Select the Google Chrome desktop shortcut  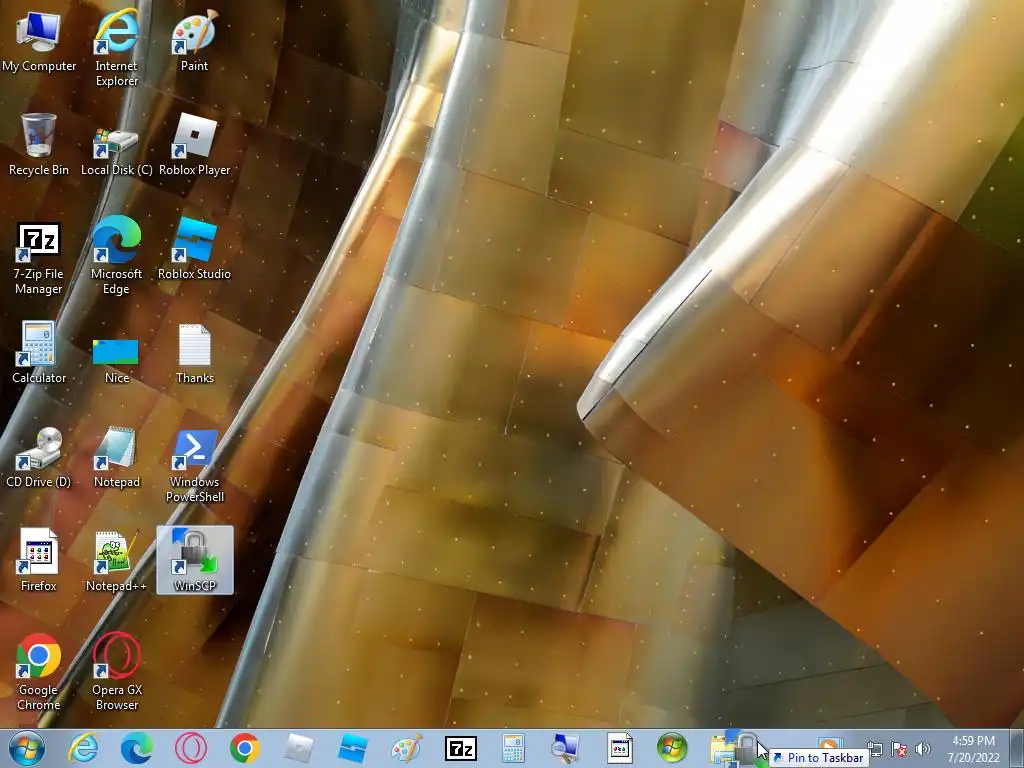pos(39,673)
